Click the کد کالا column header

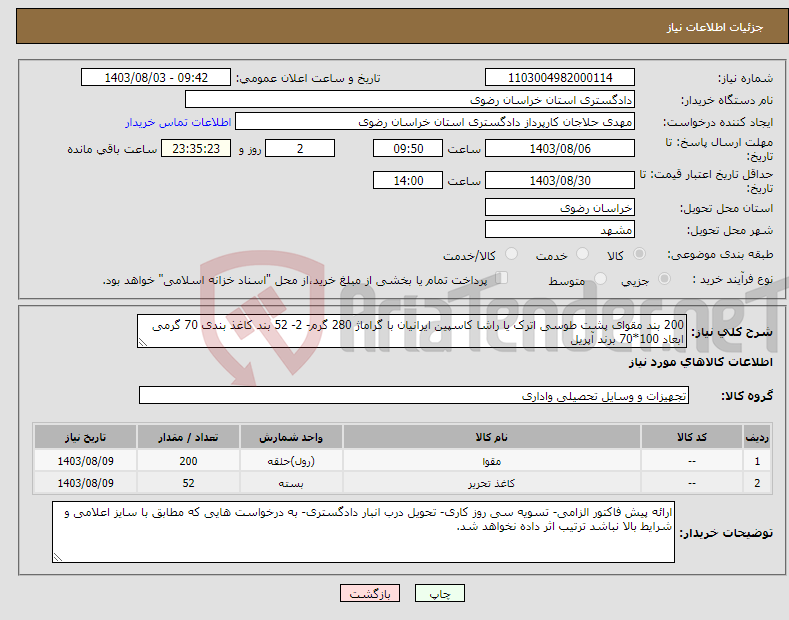coord(692,437)
